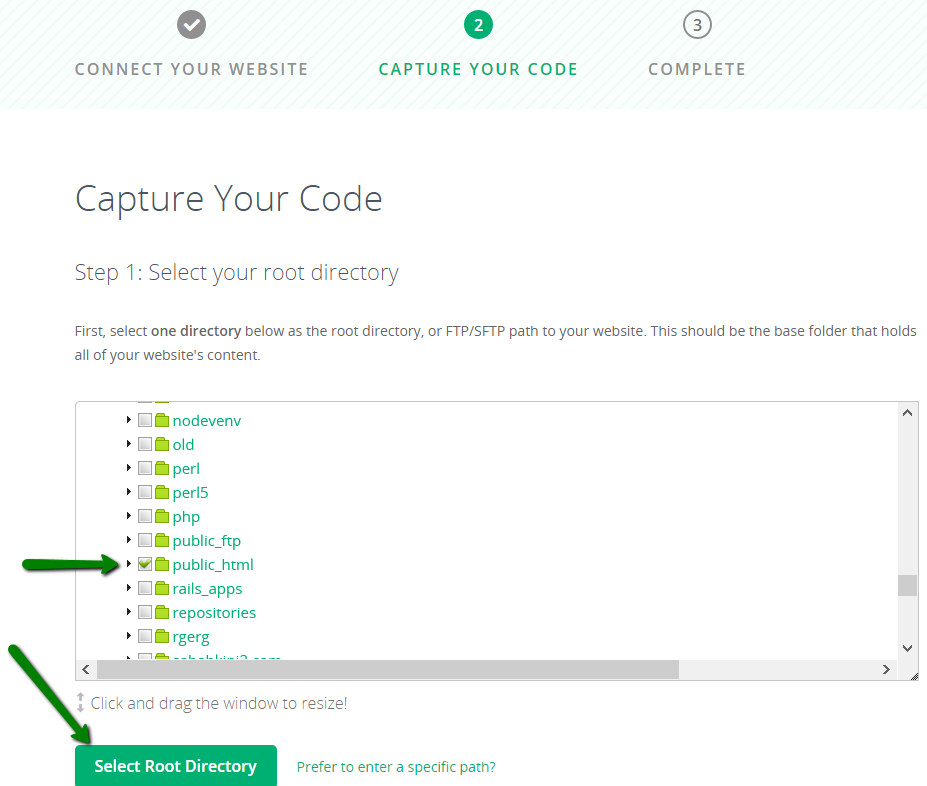Click the repositories folder icon

162,612
